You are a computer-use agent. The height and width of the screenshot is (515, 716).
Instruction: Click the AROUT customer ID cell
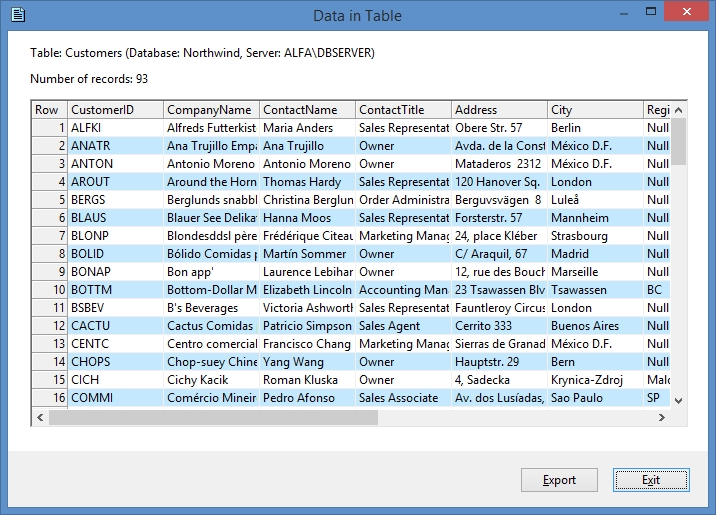coord(115,182)
